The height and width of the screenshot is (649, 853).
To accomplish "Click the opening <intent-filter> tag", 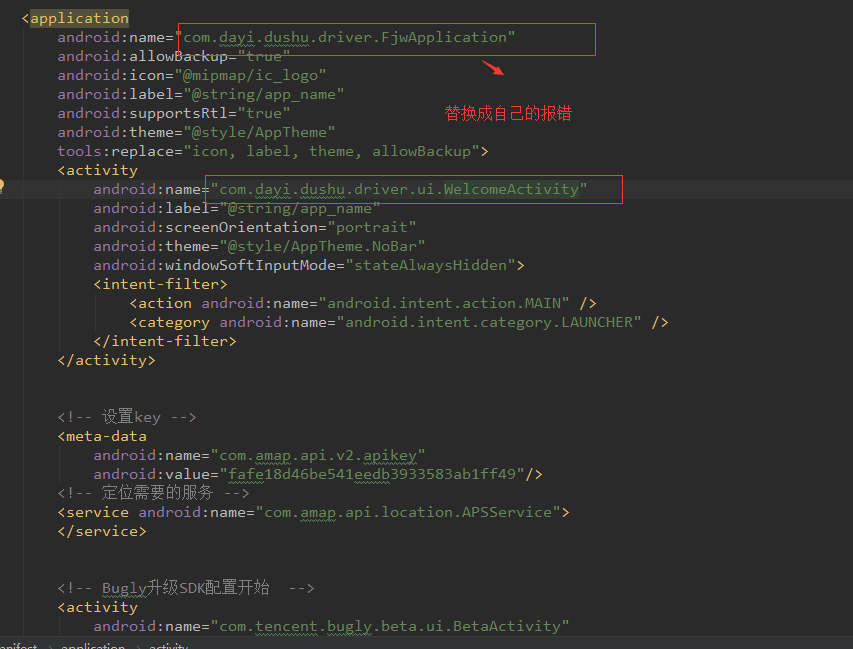I will (160, 285).
